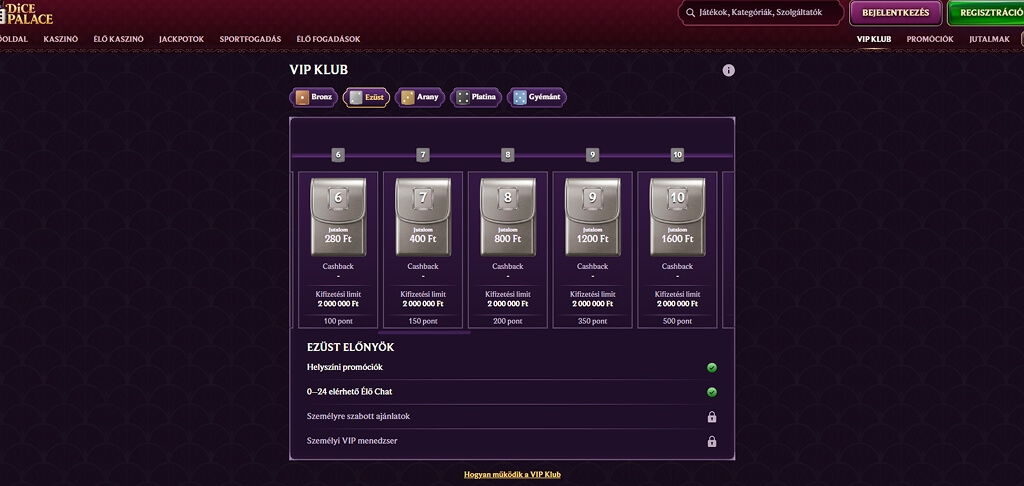Click lock icon for Személyi VIP menedzser
This screenshot has width=1024, height=486.
(712, 442)
